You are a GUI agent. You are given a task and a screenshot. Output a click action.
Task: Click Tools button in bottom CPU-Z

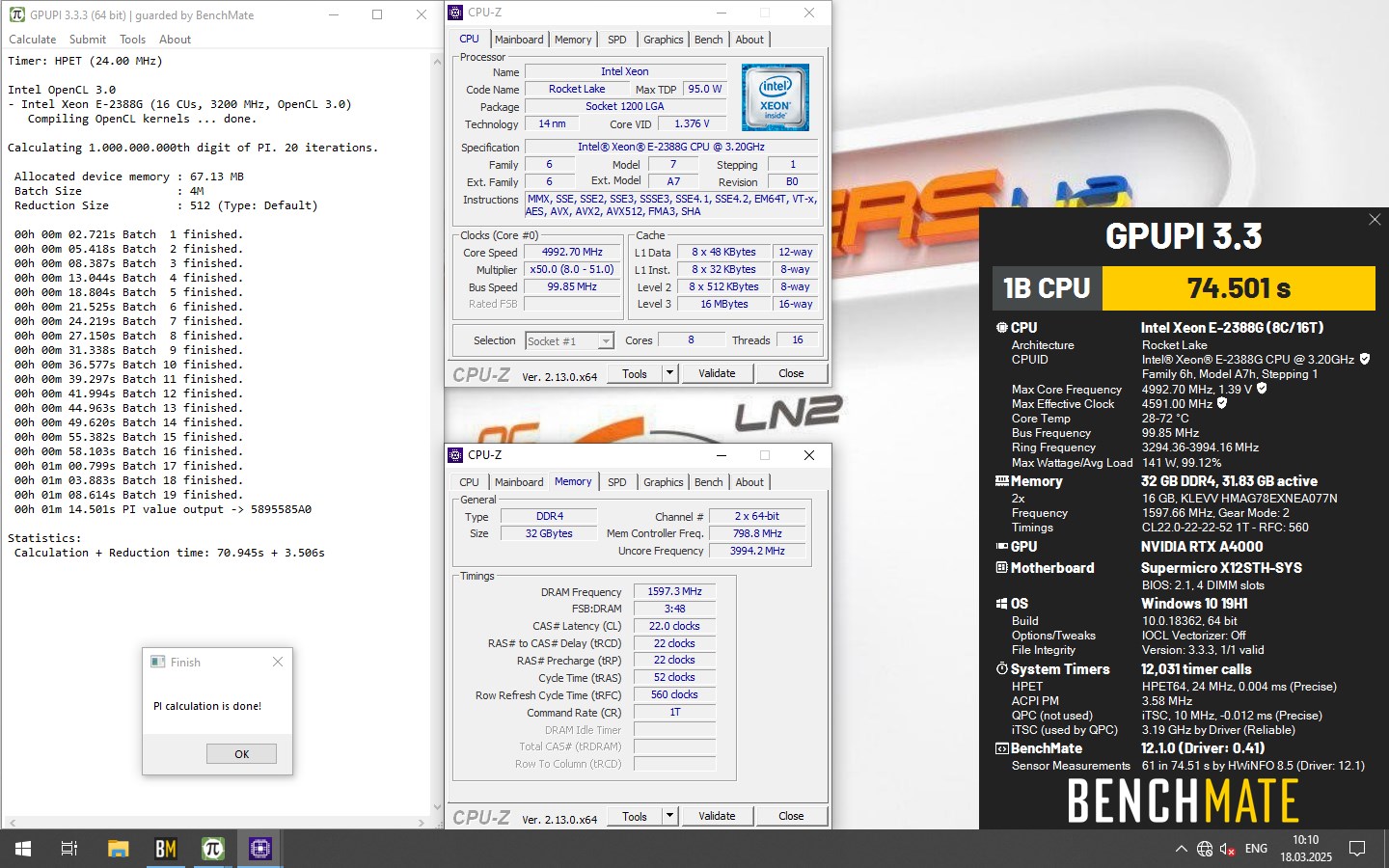(635, 816)
